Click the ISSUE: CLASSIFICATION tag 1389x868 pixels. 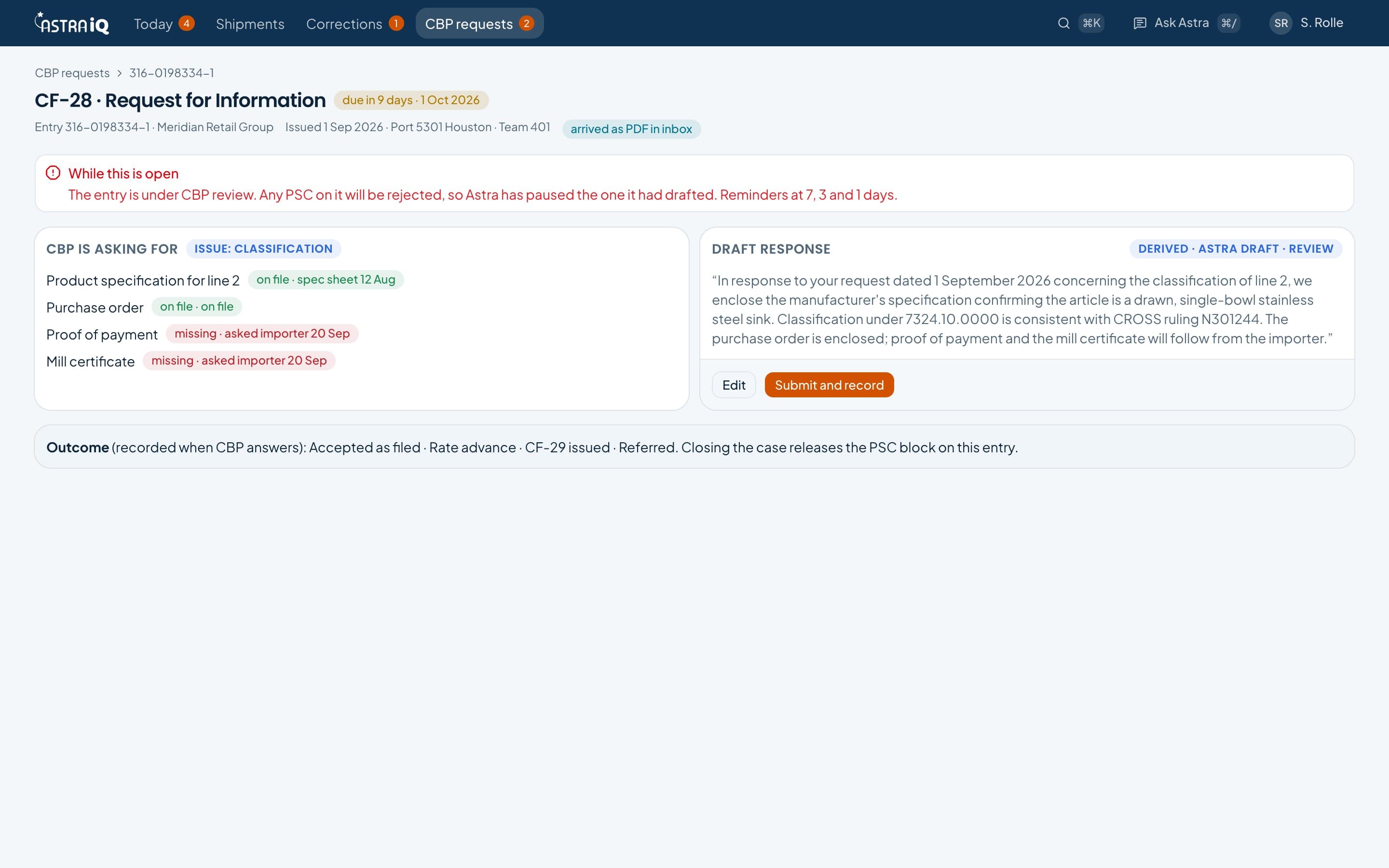click(x=263, y=248)
